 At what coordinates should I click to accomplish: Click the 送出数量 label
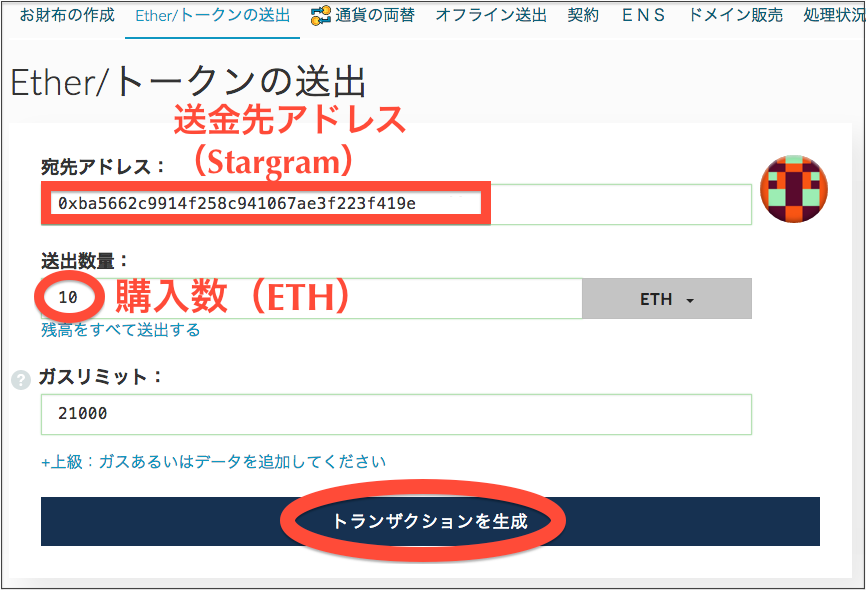pos(84,260)
